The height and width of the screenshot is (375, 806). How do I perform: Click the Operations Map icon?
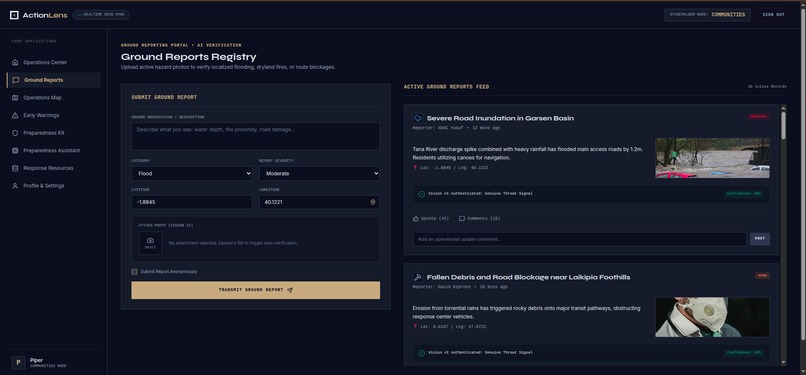15,98
